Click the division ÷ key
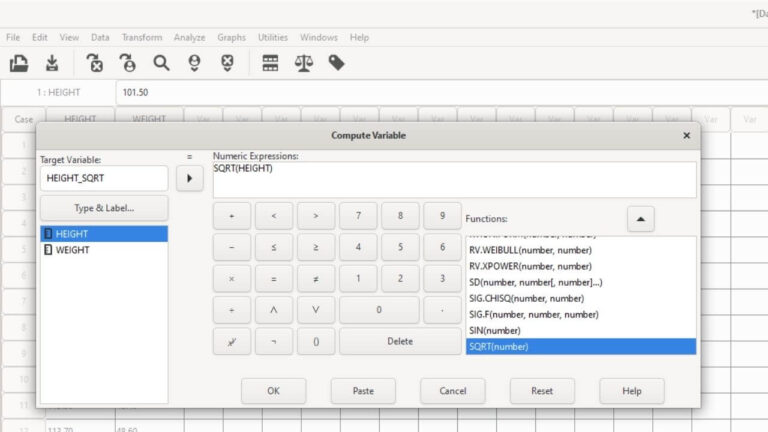Screen dimensions: 768x432 pyautogui.click(x=232, y=310)
